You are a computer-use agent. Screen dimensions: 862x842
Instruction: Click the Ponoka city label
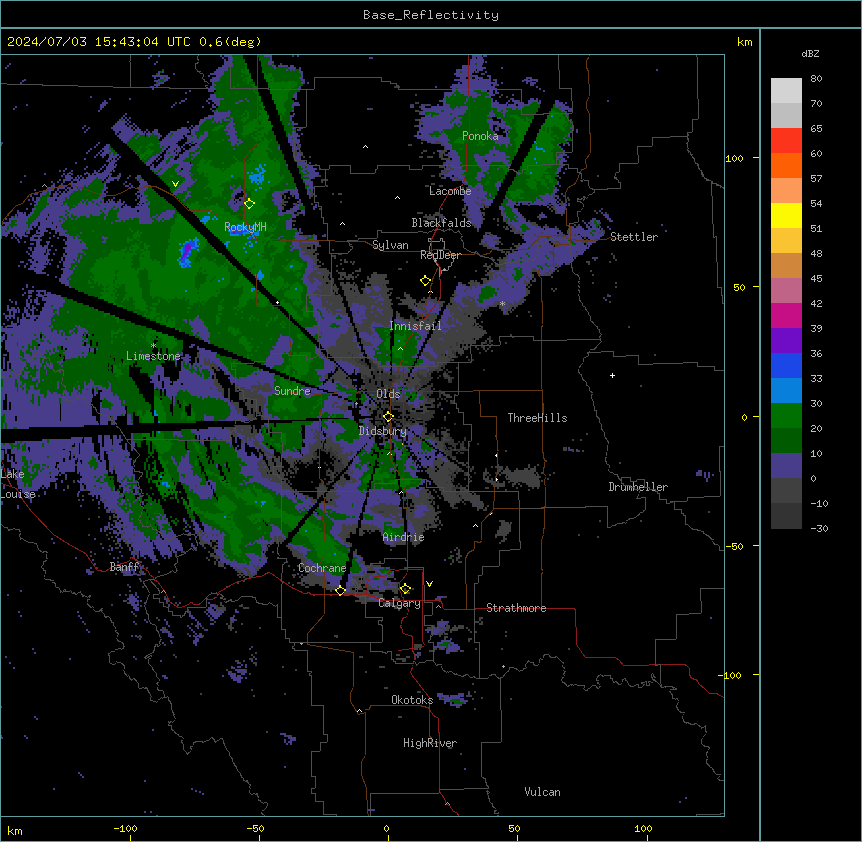click(480, 136)
